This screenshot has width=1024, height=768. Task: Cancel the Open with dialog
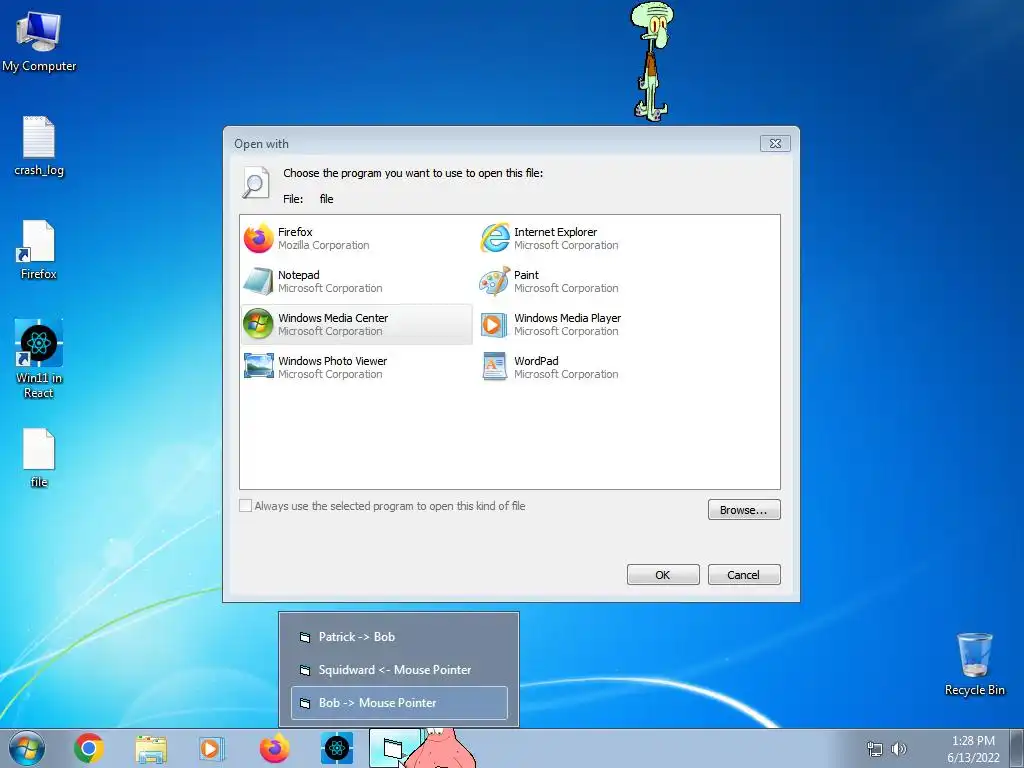[x=744, y=575]
